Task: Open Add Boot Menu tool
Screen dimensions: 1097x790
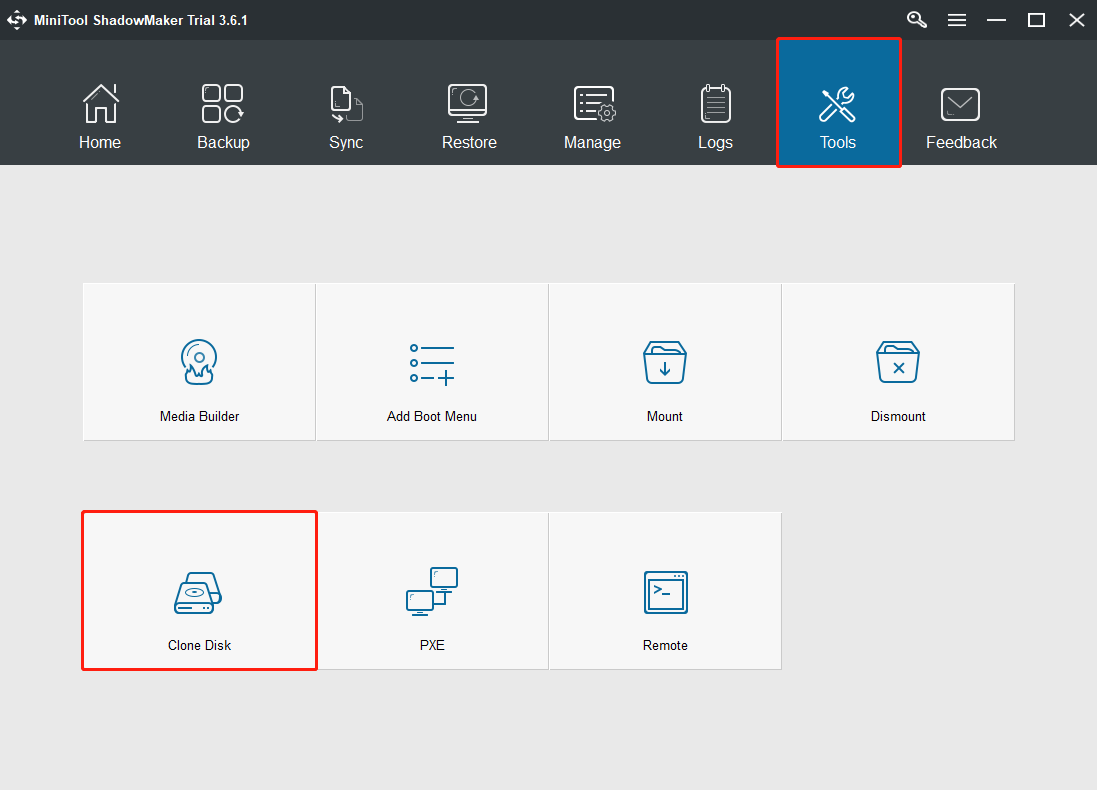Action: (x=432, y=362)
